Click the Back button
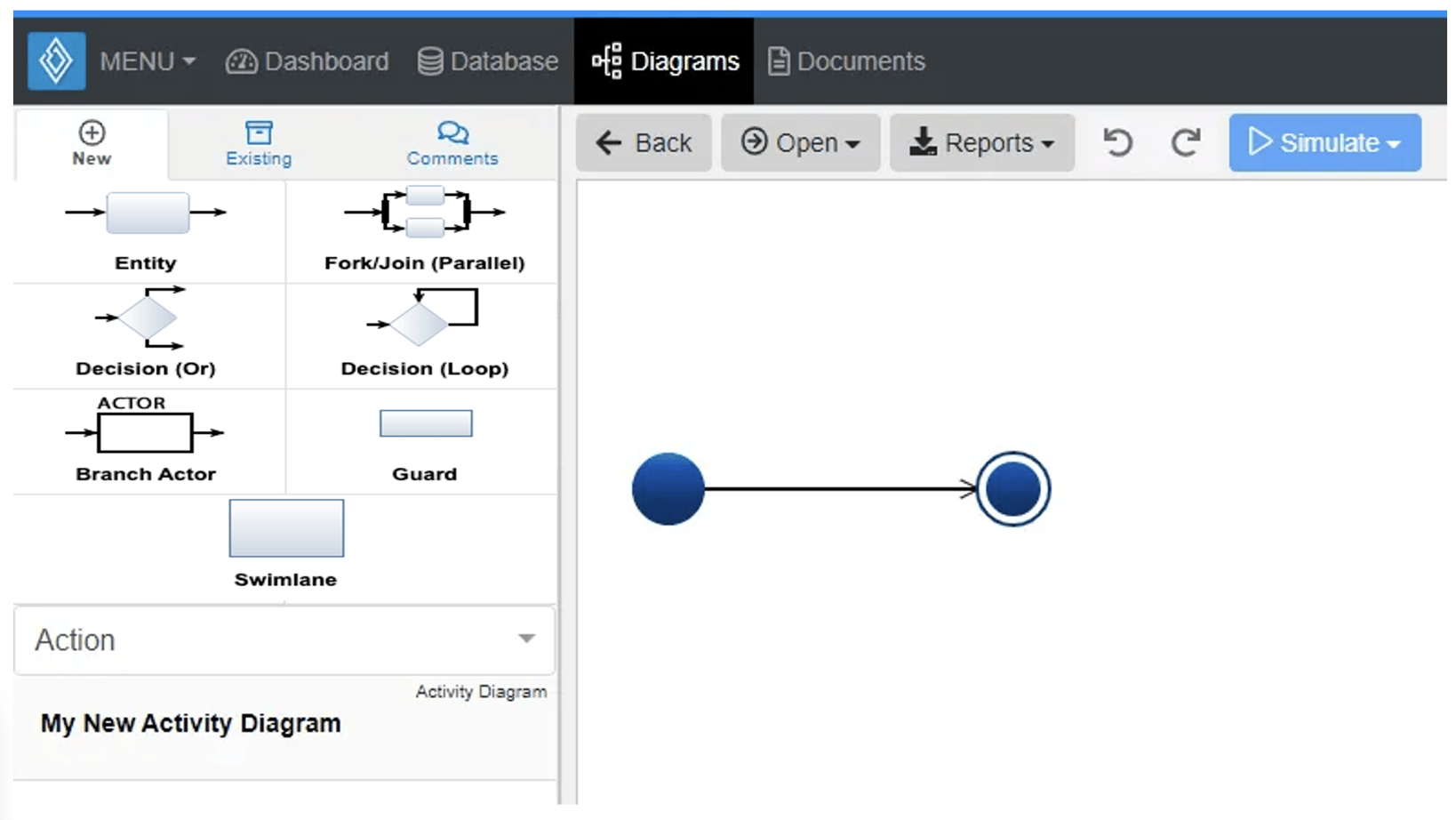This screenshot has height=820, width=1456. tap(644, 142)
